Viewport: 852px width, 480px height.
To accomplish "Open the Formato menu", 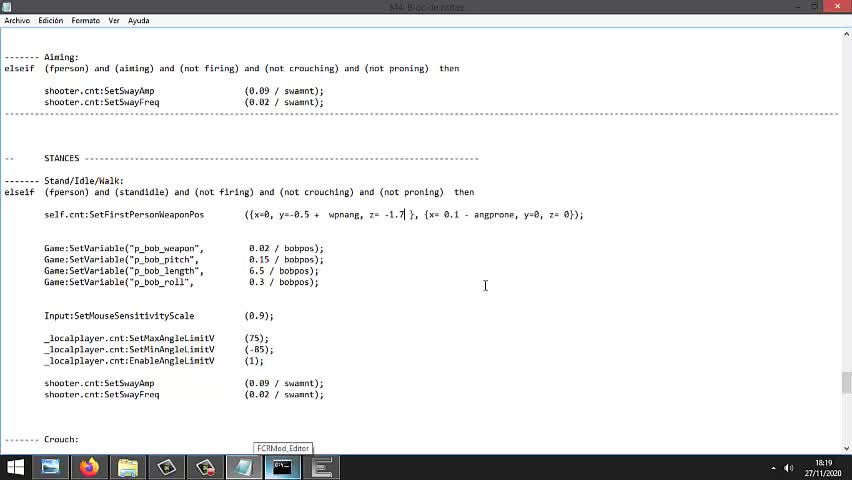I will pos(86,20).
